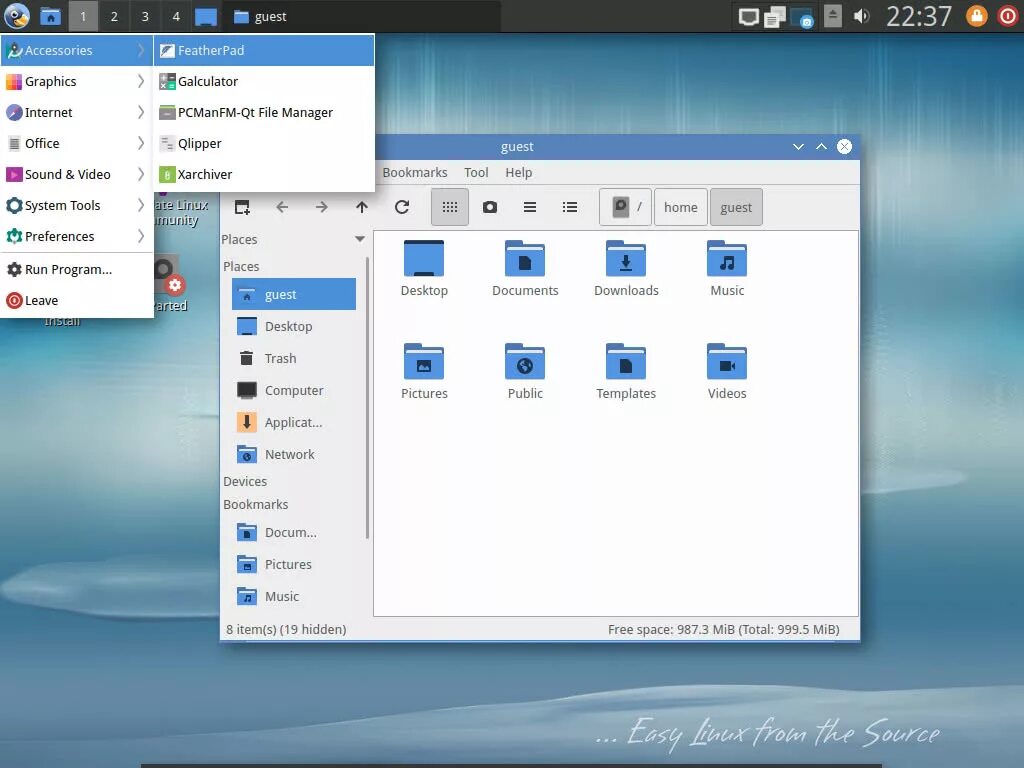Click the root filesystem path button
The image size is (1024, 768).
[626, 207]
